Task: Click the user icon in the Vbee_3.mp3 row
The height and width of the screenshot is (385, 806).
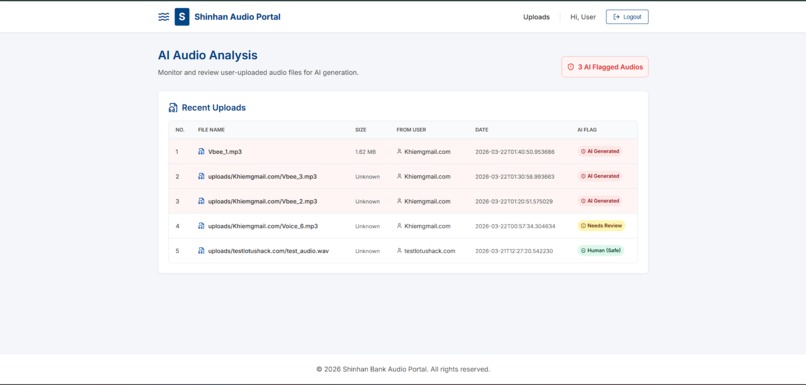Action: pos(399,176)
